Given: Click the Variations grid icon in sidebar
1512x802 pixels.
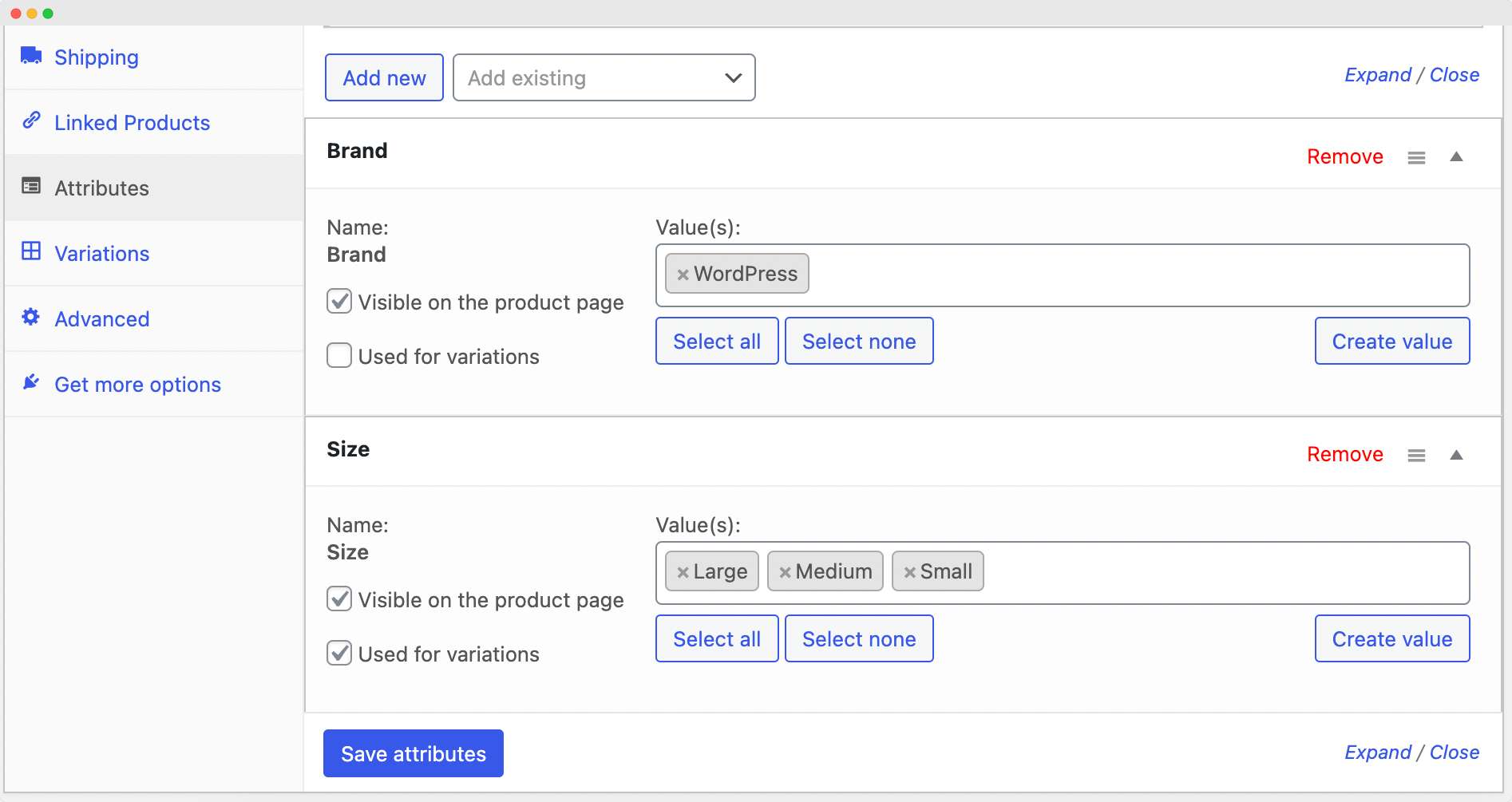Looking at the screenshot, I should coord(30,251).
